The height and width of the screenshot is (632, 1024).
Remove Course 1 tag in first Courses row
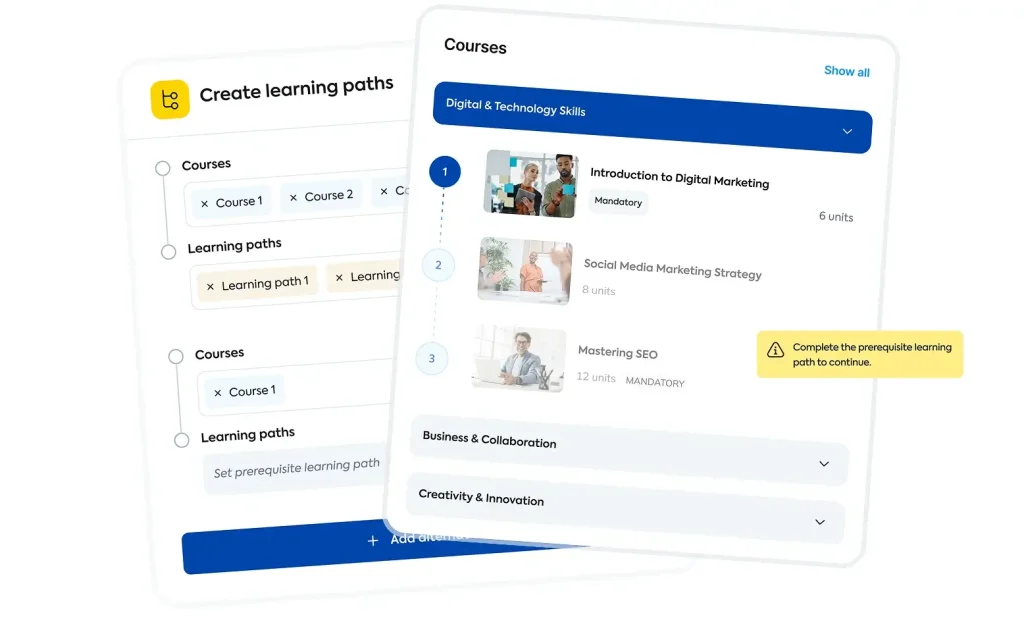pos(204,204)
